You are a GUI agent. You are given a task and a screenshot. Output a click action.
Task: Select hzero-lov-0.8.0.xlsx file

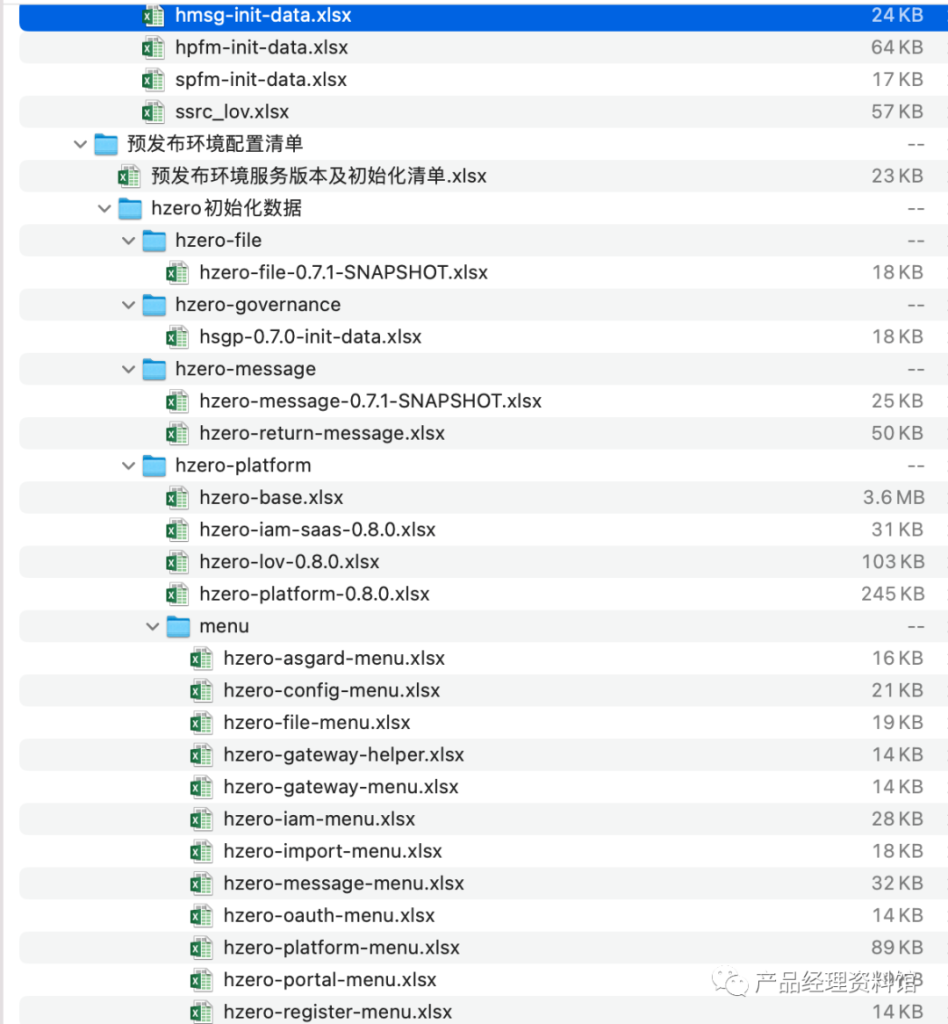point(289,562)
